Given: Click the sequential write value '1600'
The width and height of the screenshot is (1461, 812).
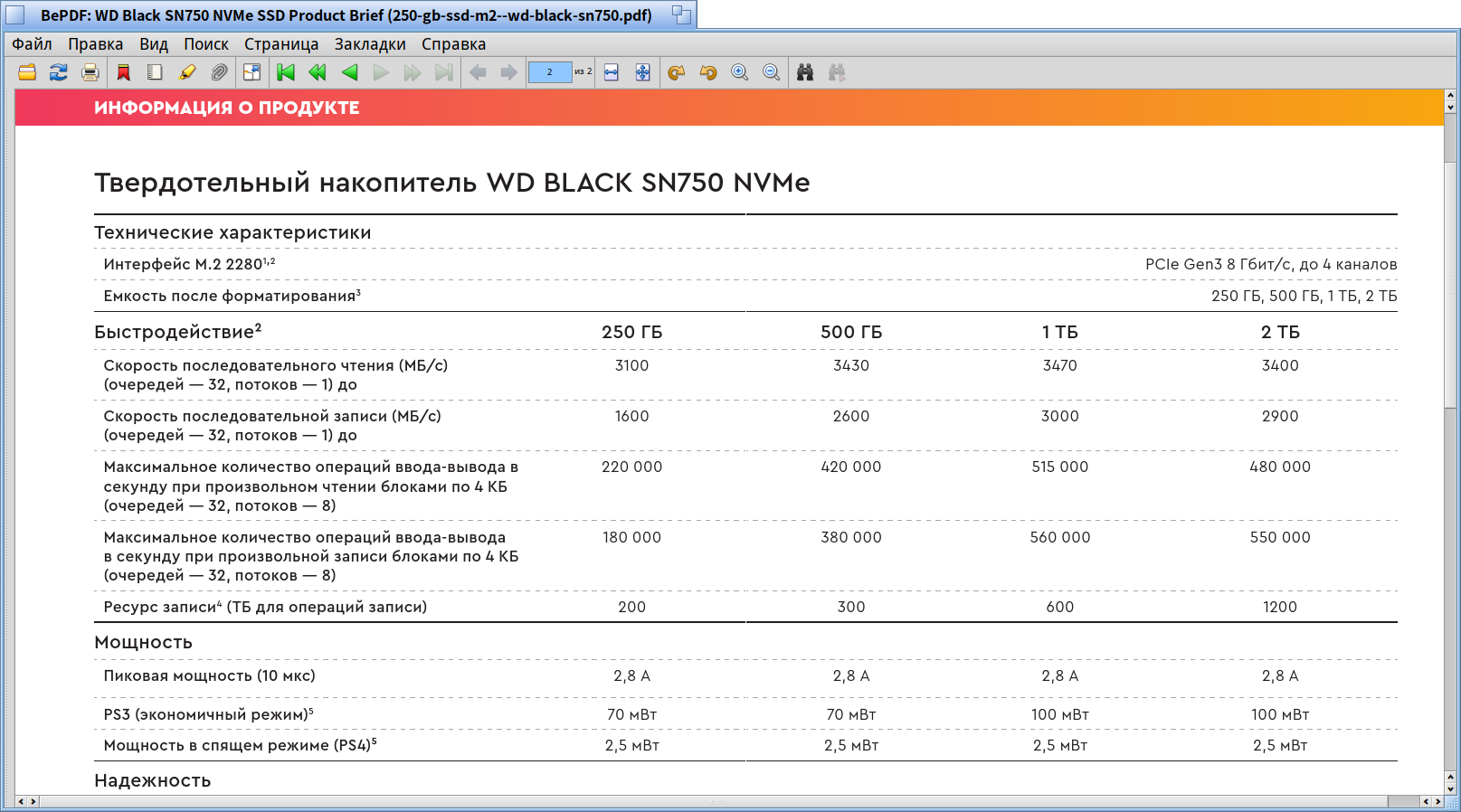Looking at the screenshot, I should click(632, 416).
